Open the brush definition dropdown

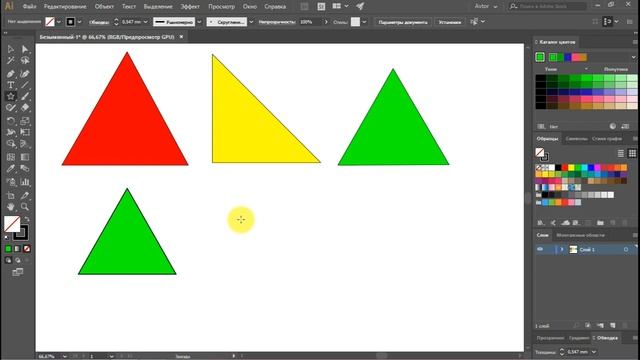coord(251,22)
